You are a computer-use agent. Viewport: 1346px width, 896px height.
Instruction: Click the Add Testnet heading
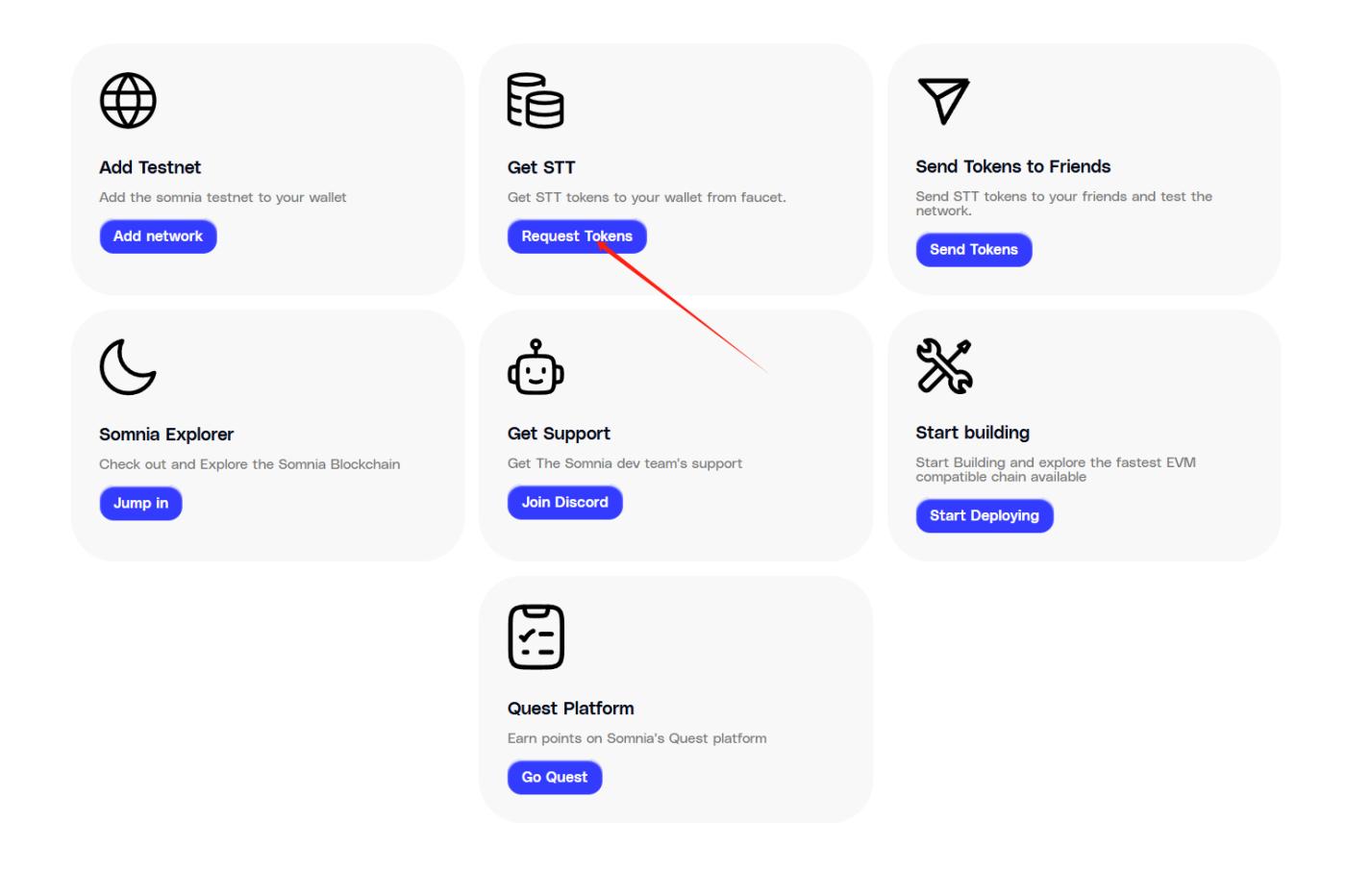[x=150, y=167]
